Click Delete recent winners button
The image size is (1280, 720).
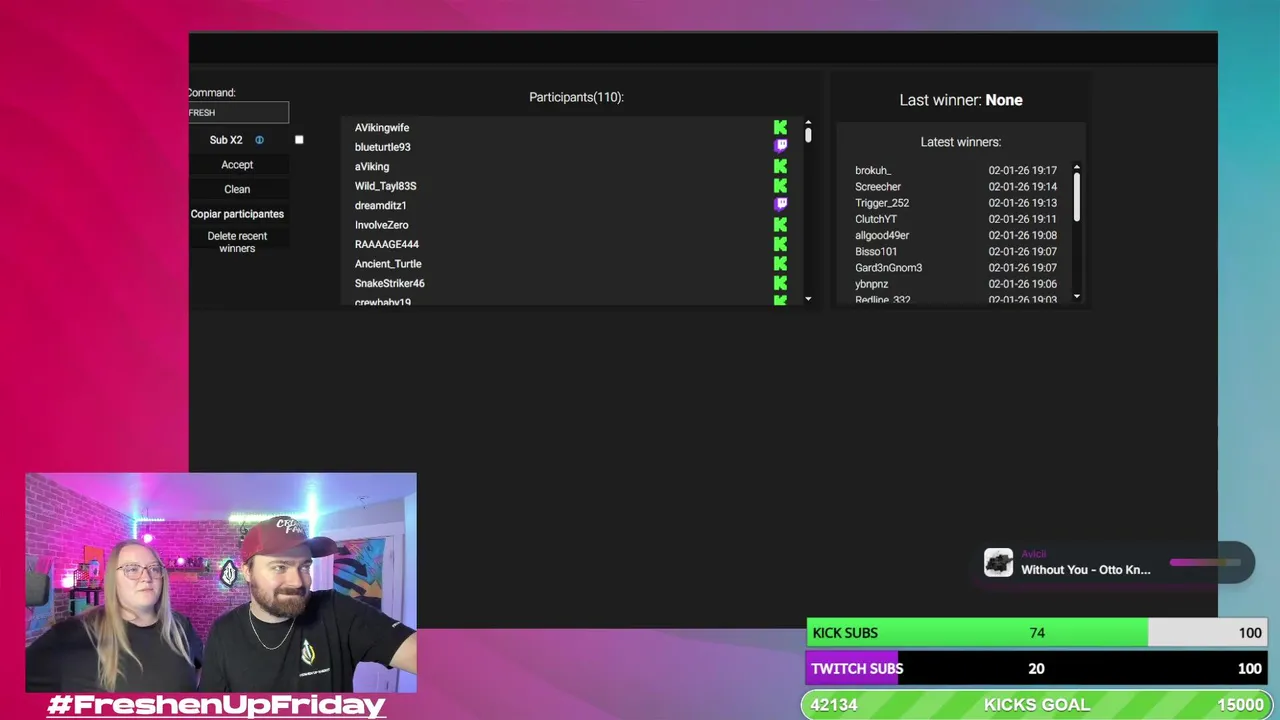pyautogui.click(x=237, y=242)
